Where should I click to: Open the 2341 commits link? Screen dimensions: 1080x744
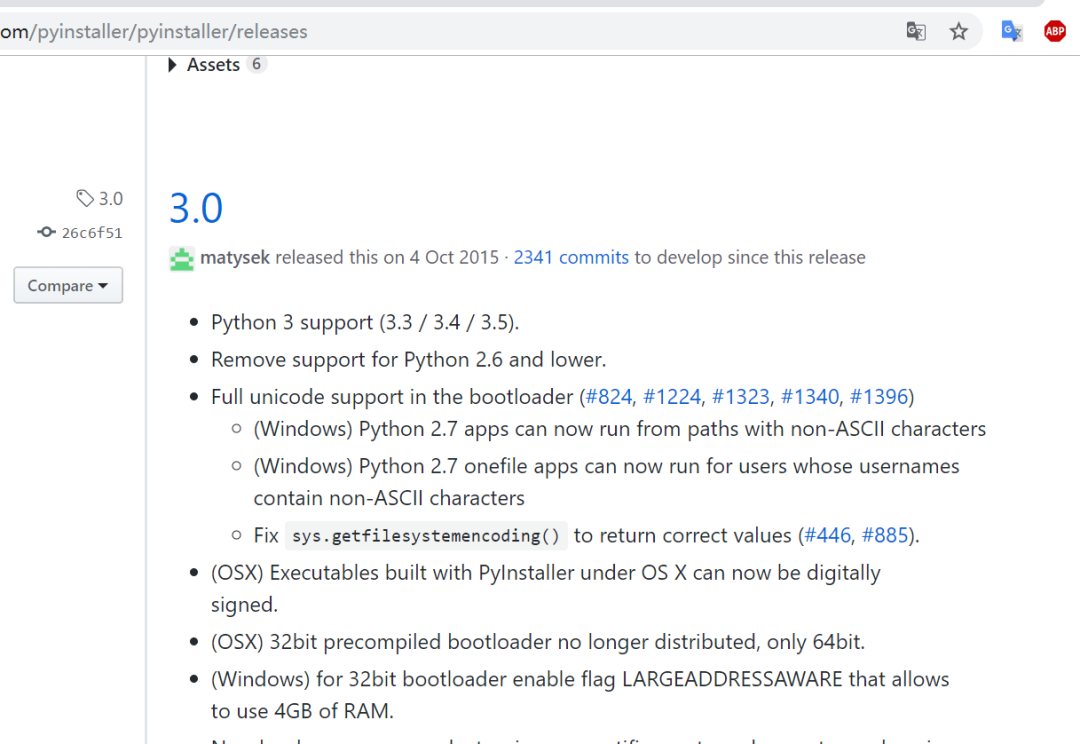[x=571, y=258]
